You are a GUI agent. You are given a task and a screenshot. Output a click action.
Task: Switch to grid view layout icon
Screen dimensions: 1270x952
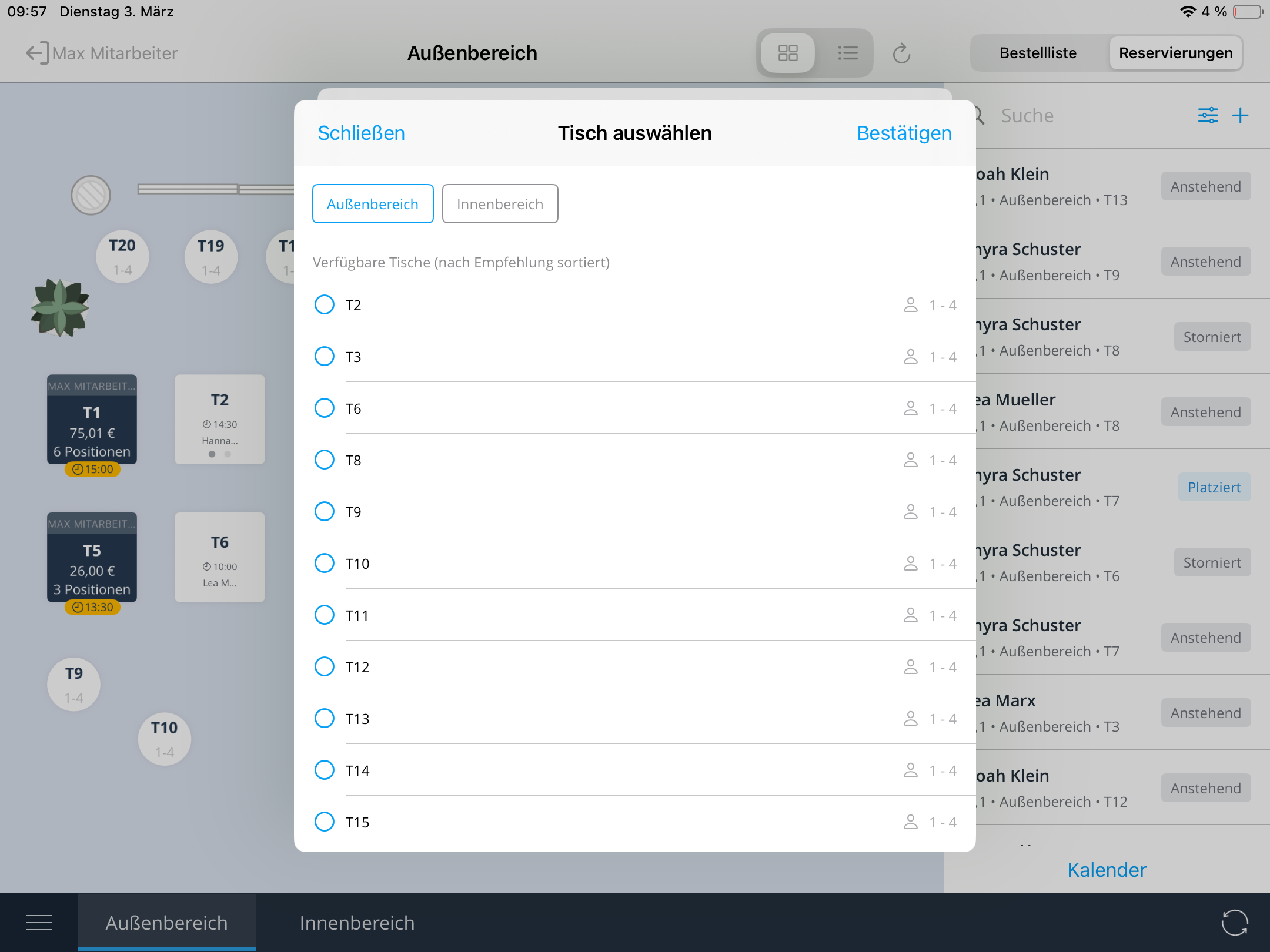coord(787,53)
